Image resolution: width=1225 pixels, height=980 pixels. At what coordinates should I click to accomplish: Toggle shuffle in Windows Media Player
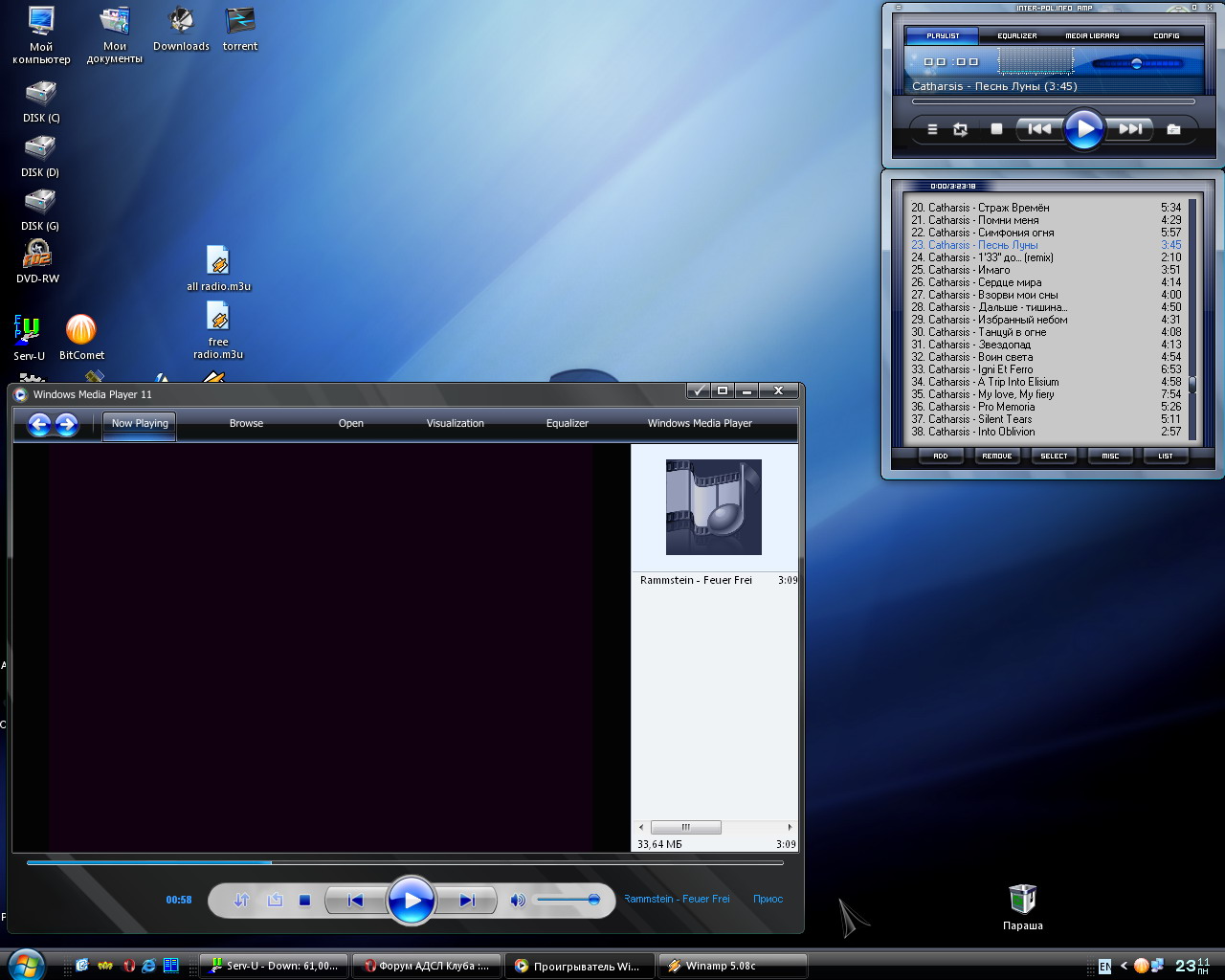pos(241,900)
